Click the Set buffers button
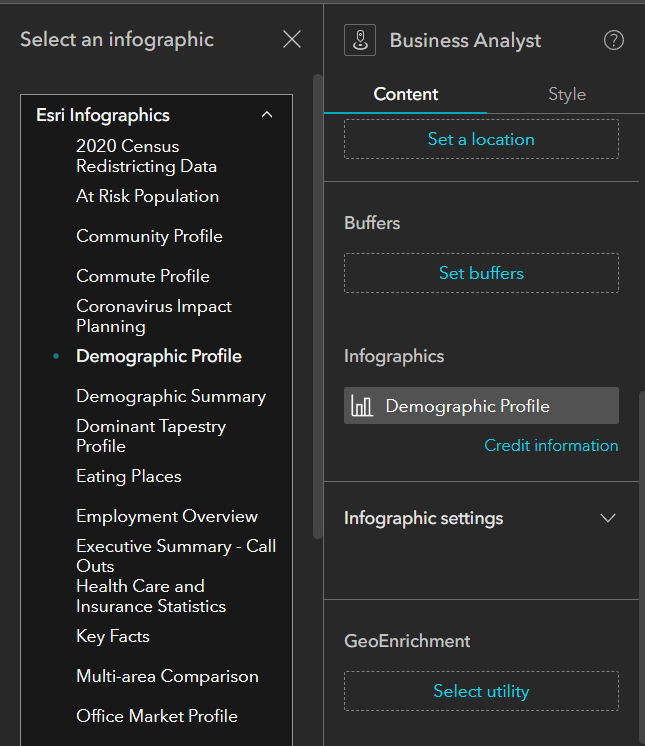Image resolution: width=645 pixels, height=746 pixels. pyautogui.click(x=481, y=273)
